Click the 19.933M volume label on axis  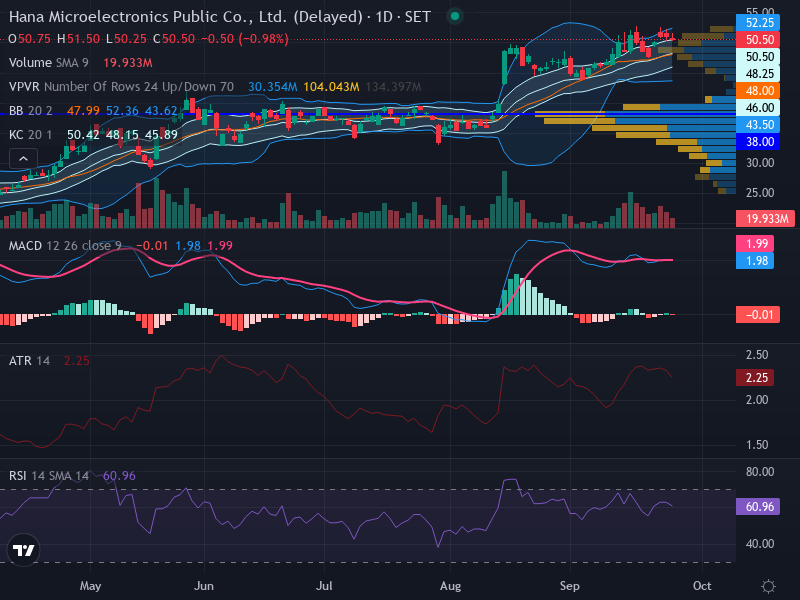[765, 218]
